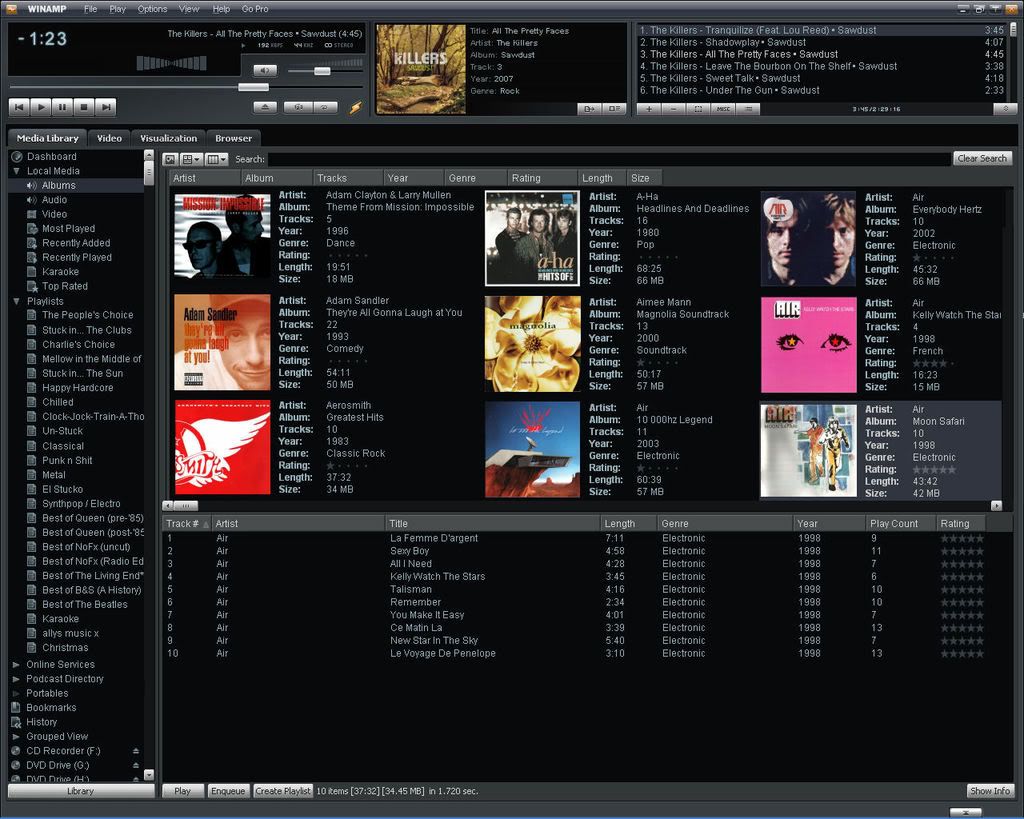Click the volume slider handle

click(321, 71)
